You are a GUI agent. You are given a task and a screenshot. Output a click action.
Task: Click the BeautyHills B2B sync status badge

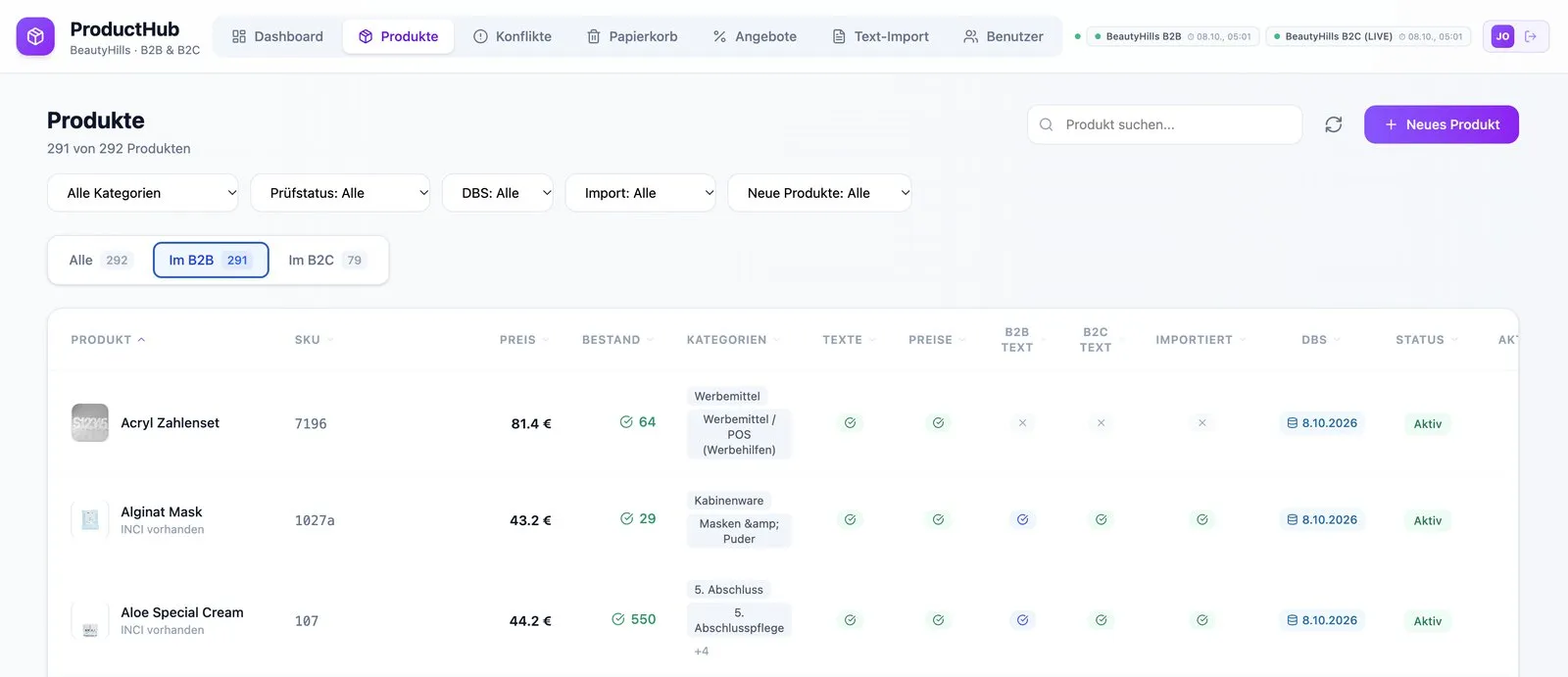pyautogui.click(x=1173, y=36)
